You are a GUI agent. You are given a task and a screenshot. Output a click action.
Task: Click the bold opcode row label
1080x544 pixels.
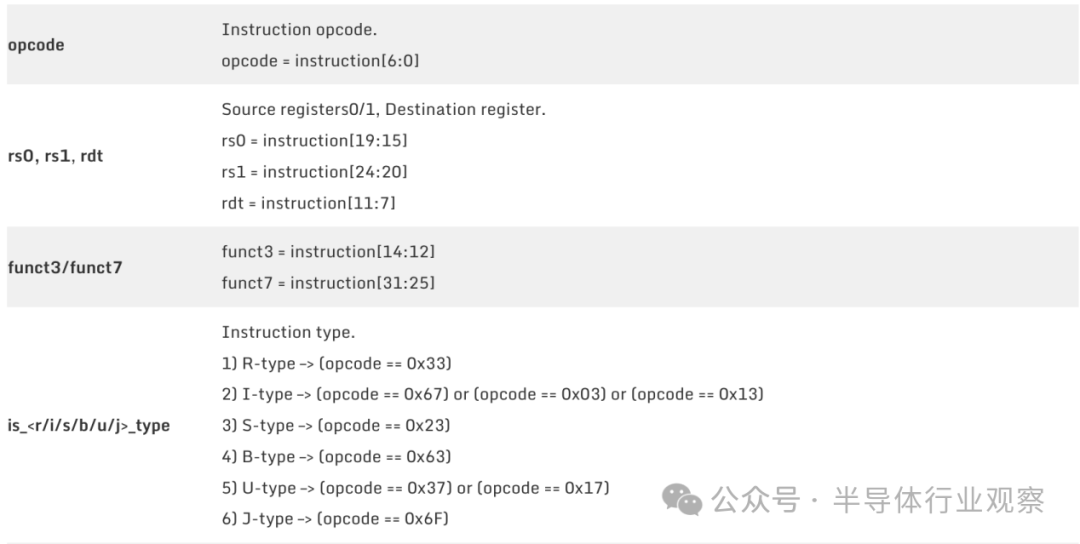click(x=36, y=45)
